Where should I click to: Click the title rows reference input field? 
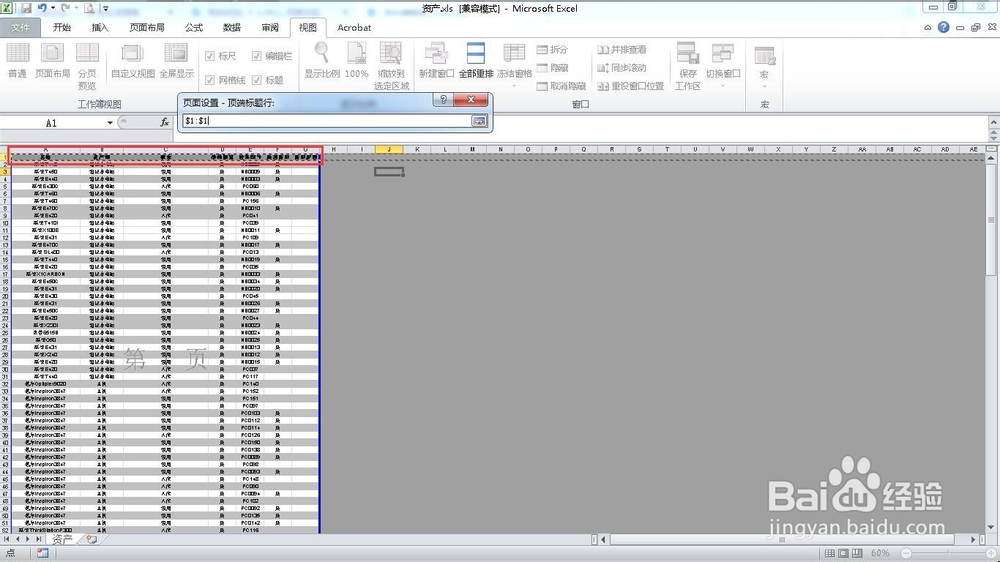326,121
